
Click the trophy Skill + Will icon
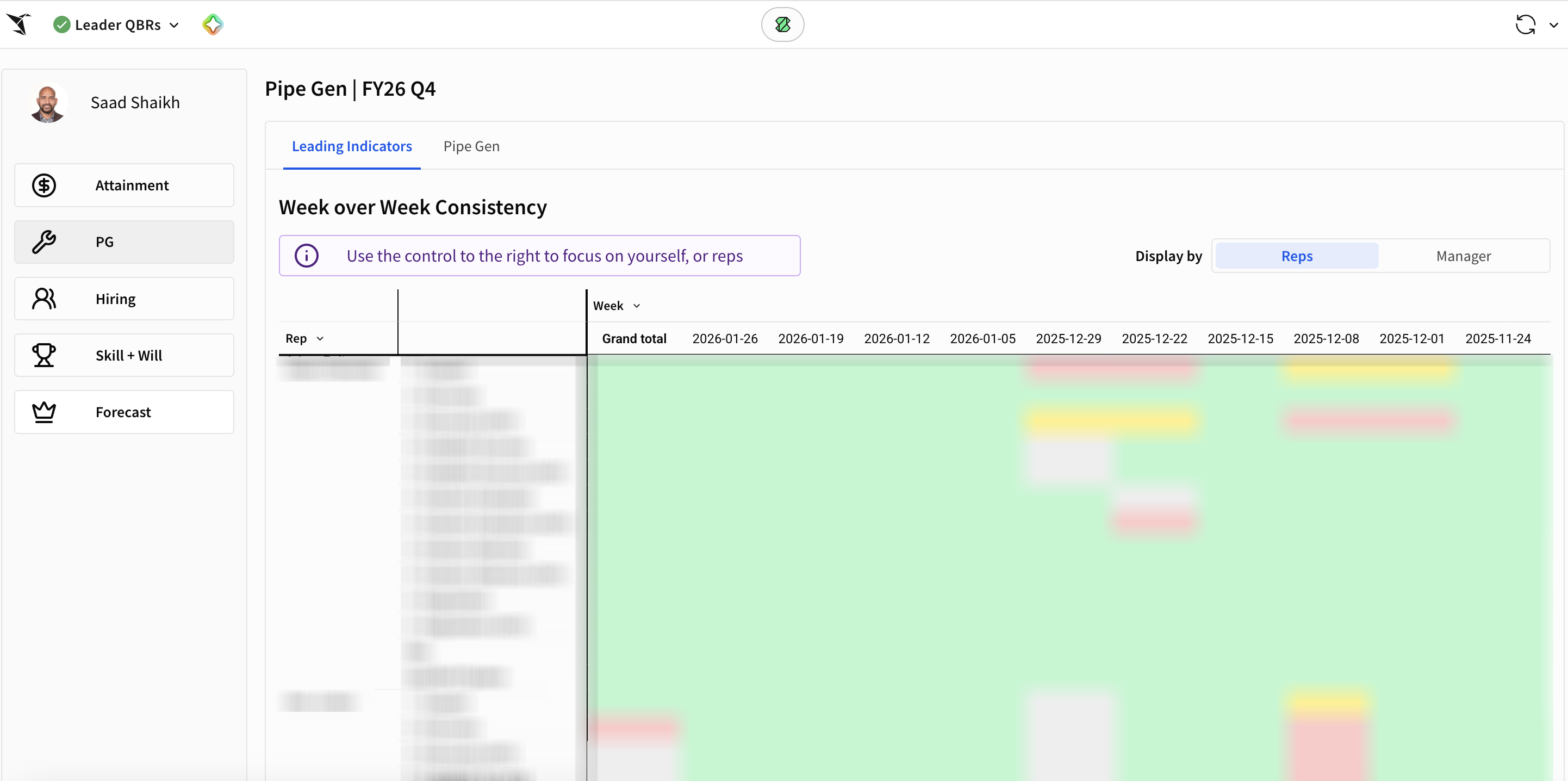pyautogui.click(x=44, y=355)
